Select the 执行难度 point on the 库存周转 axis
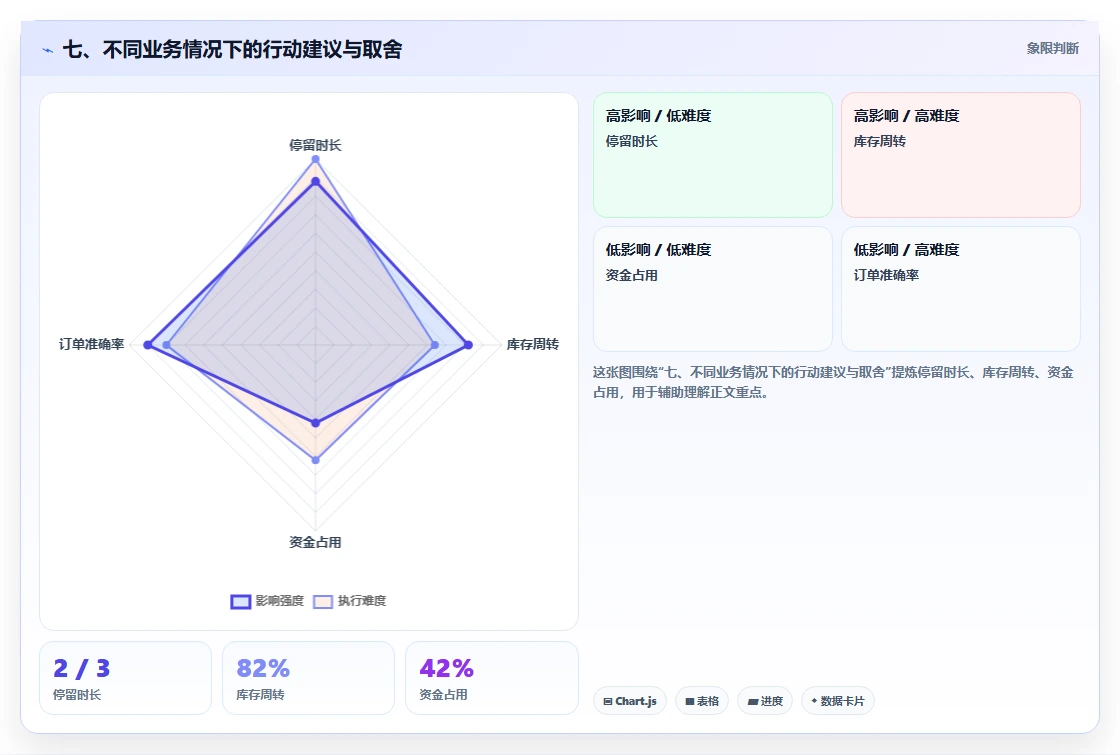 coord(435,345)
